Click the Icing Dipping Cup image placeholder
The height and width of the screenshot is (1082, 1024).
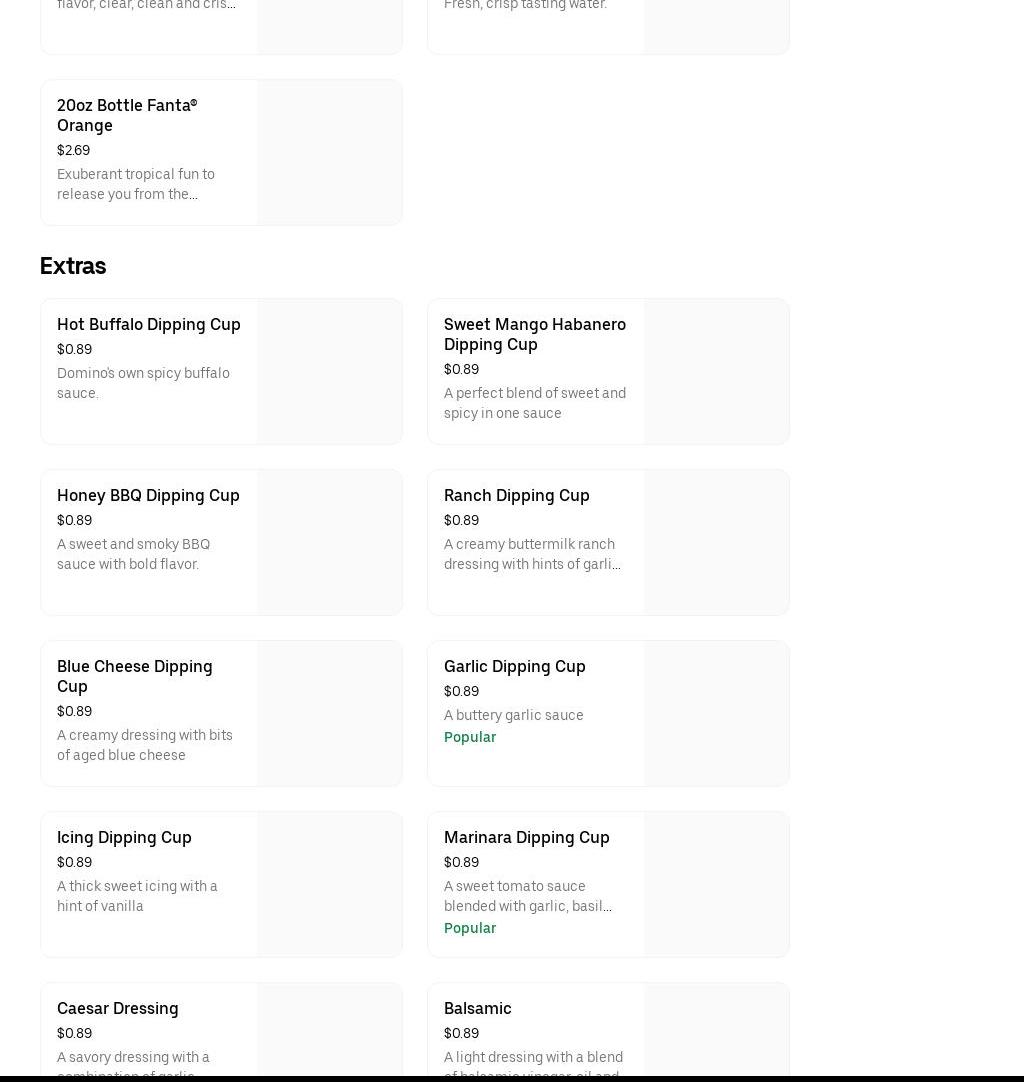pos(329,884)
